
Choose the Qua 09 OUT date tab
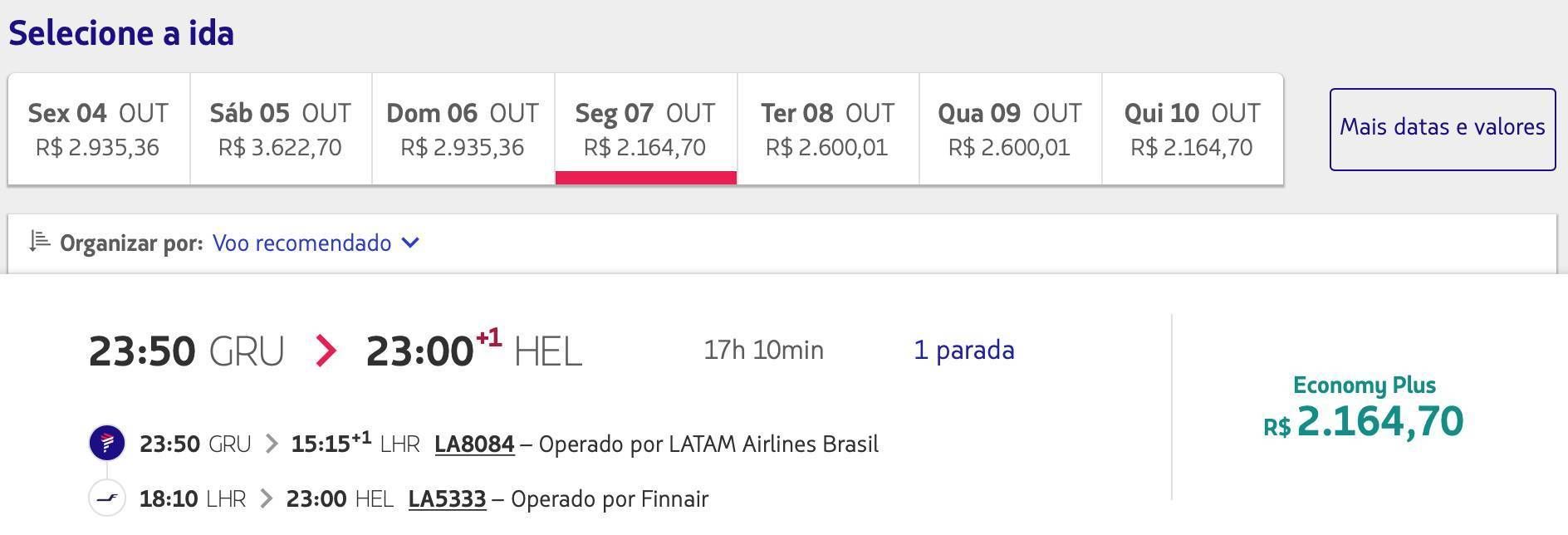point(1011,129)
